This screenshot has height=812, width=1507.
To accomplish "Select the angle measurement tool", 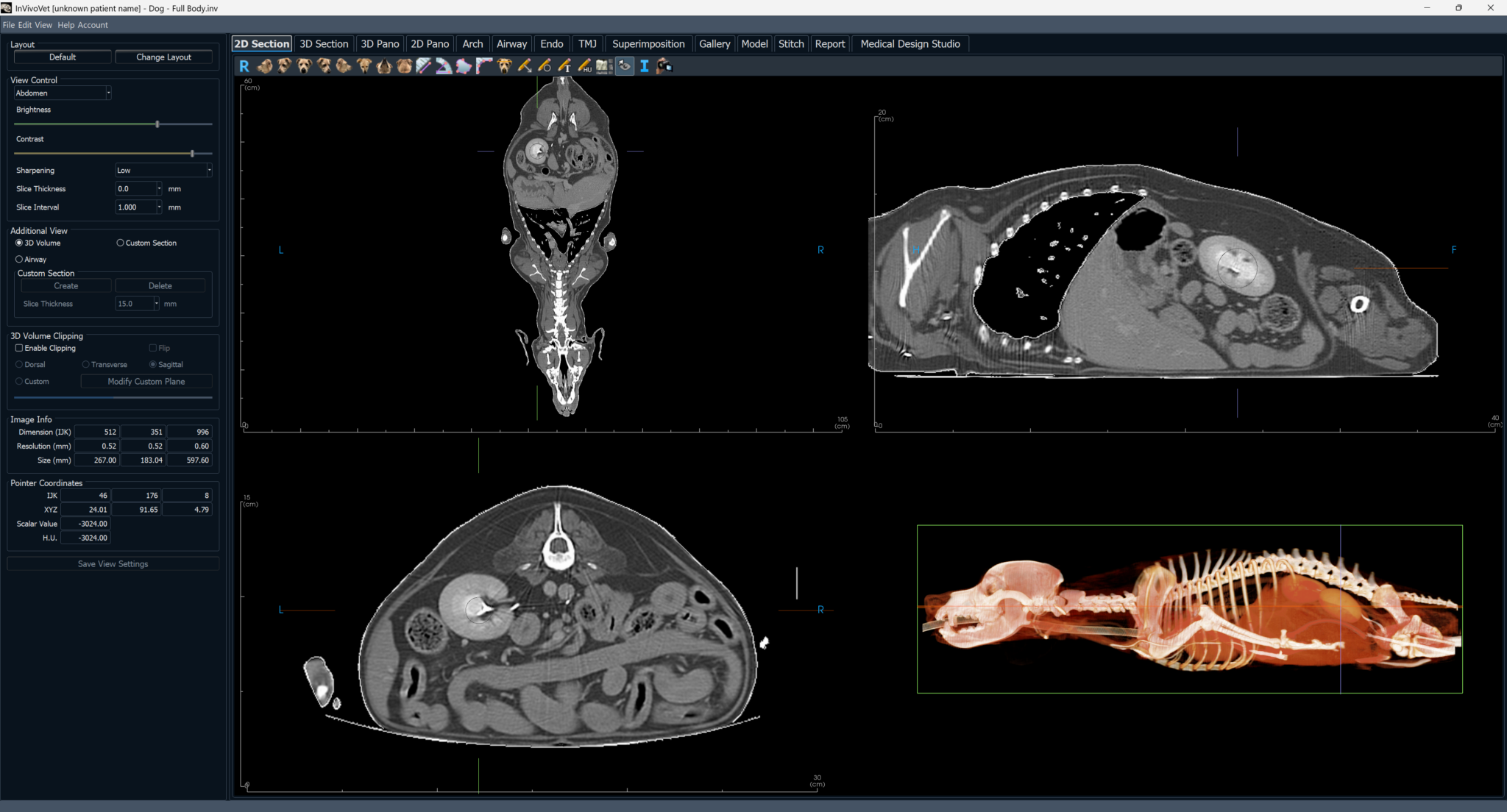I will (443, 66).
